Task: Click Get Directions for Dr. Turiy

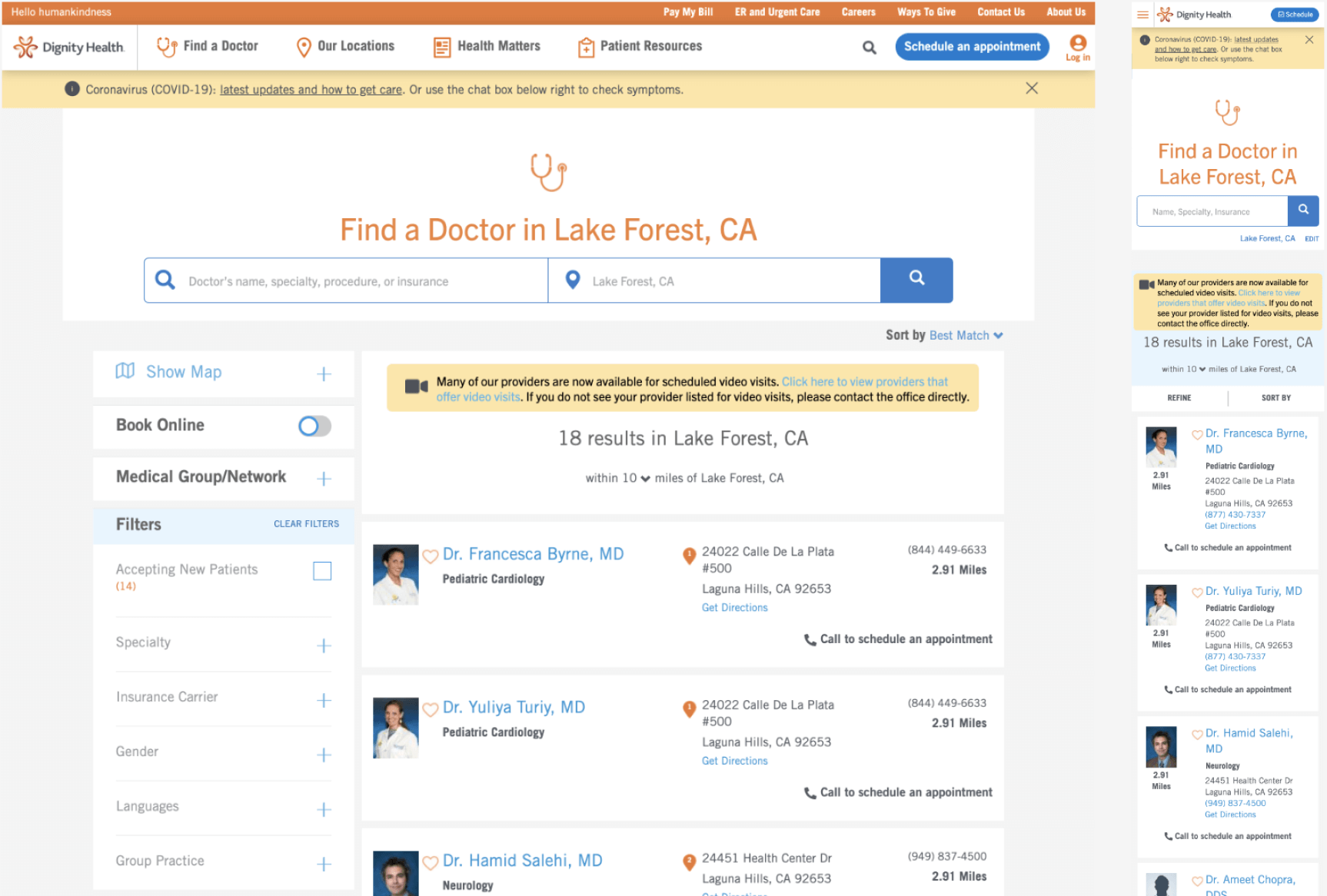Action: [x=734, y=761]
